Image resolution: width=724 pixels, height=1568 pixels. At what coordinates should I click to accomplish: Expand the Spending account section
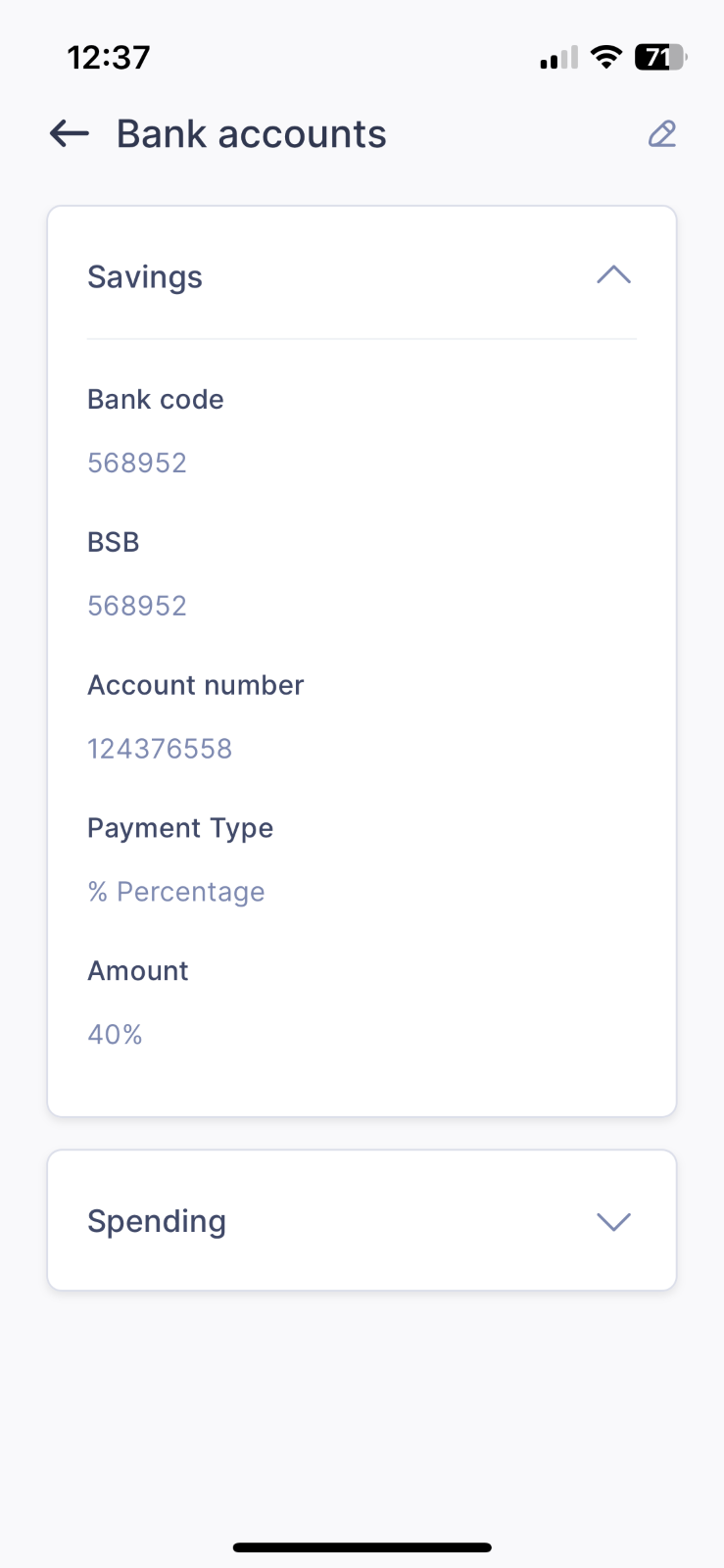pos(613,1221)
